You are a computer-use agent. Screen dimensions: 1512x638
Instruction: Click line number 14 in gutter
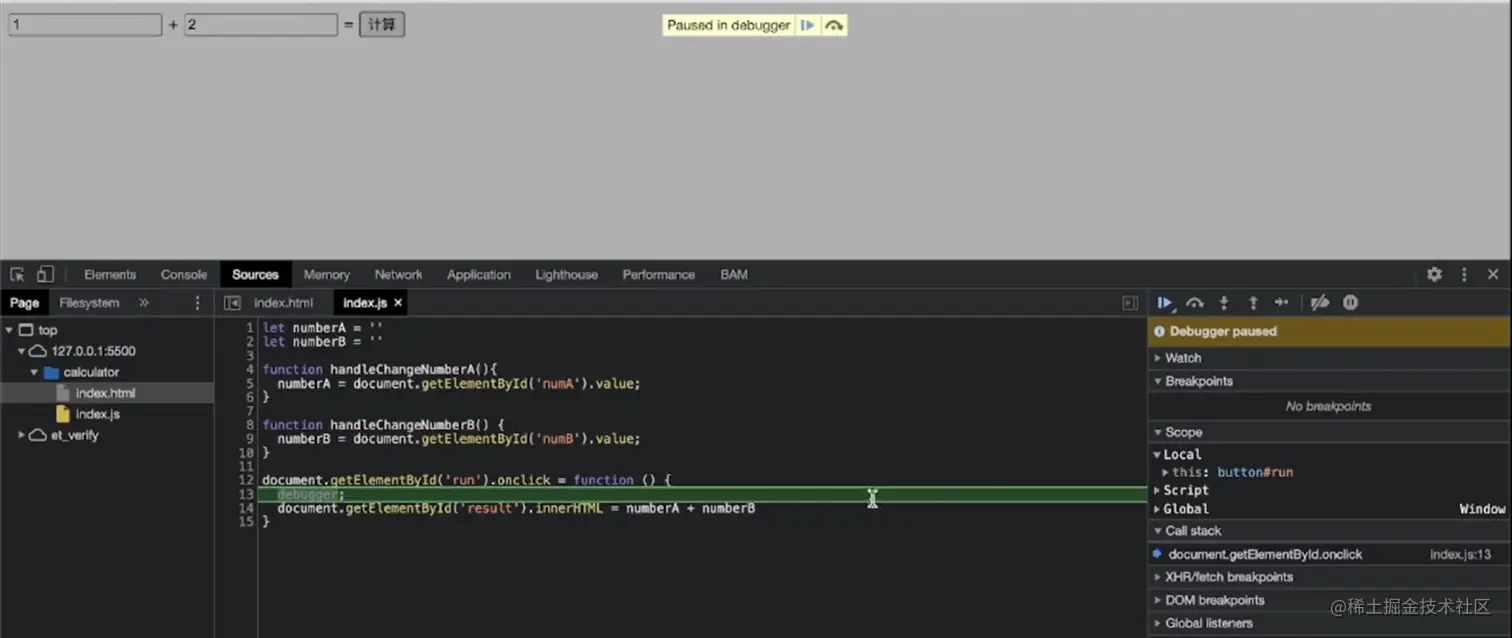coord(248,508)
